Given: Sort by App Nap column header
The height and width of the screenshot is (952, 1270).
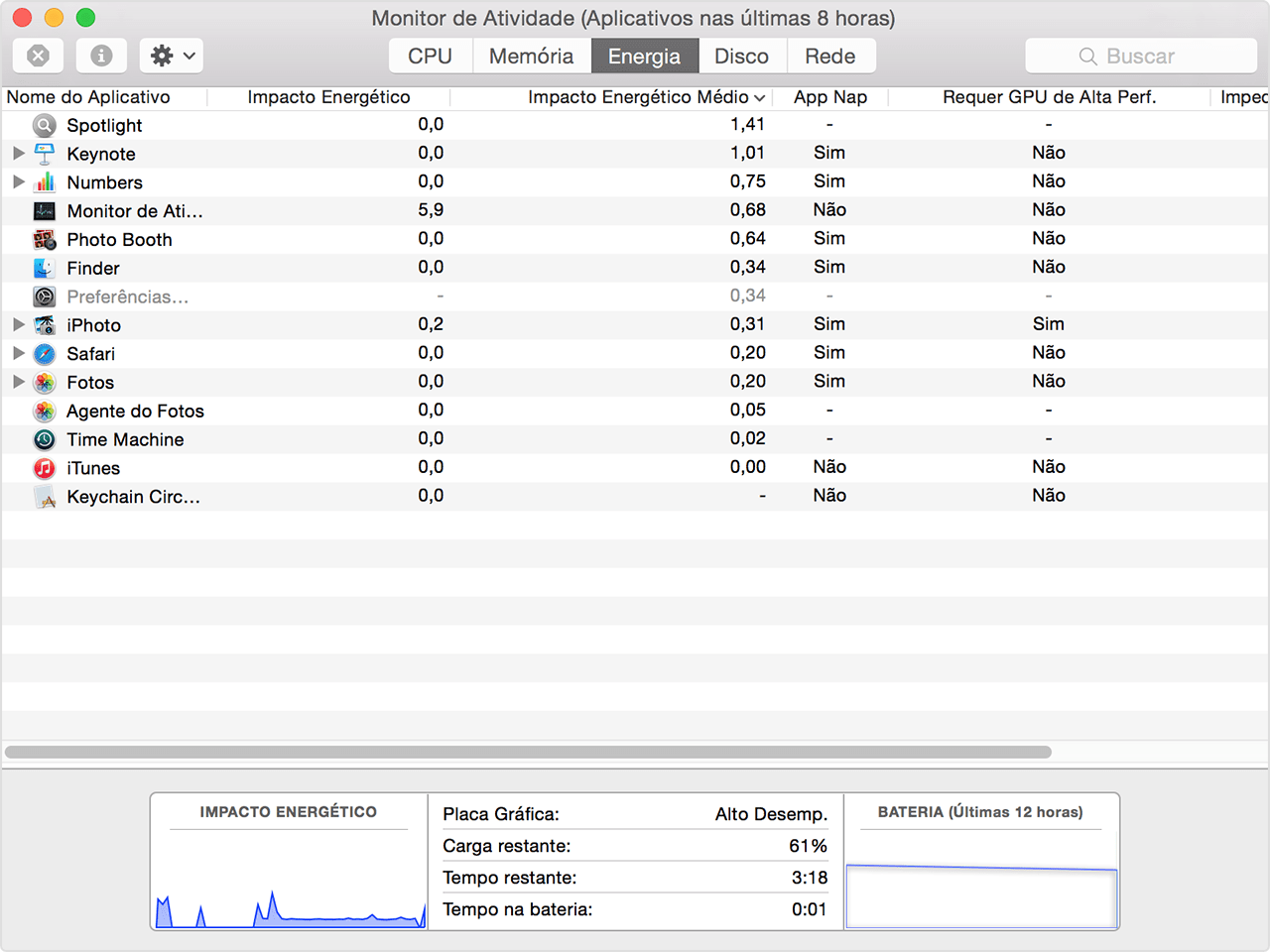Looking at the screenshot, I should (x=830, y=97).
